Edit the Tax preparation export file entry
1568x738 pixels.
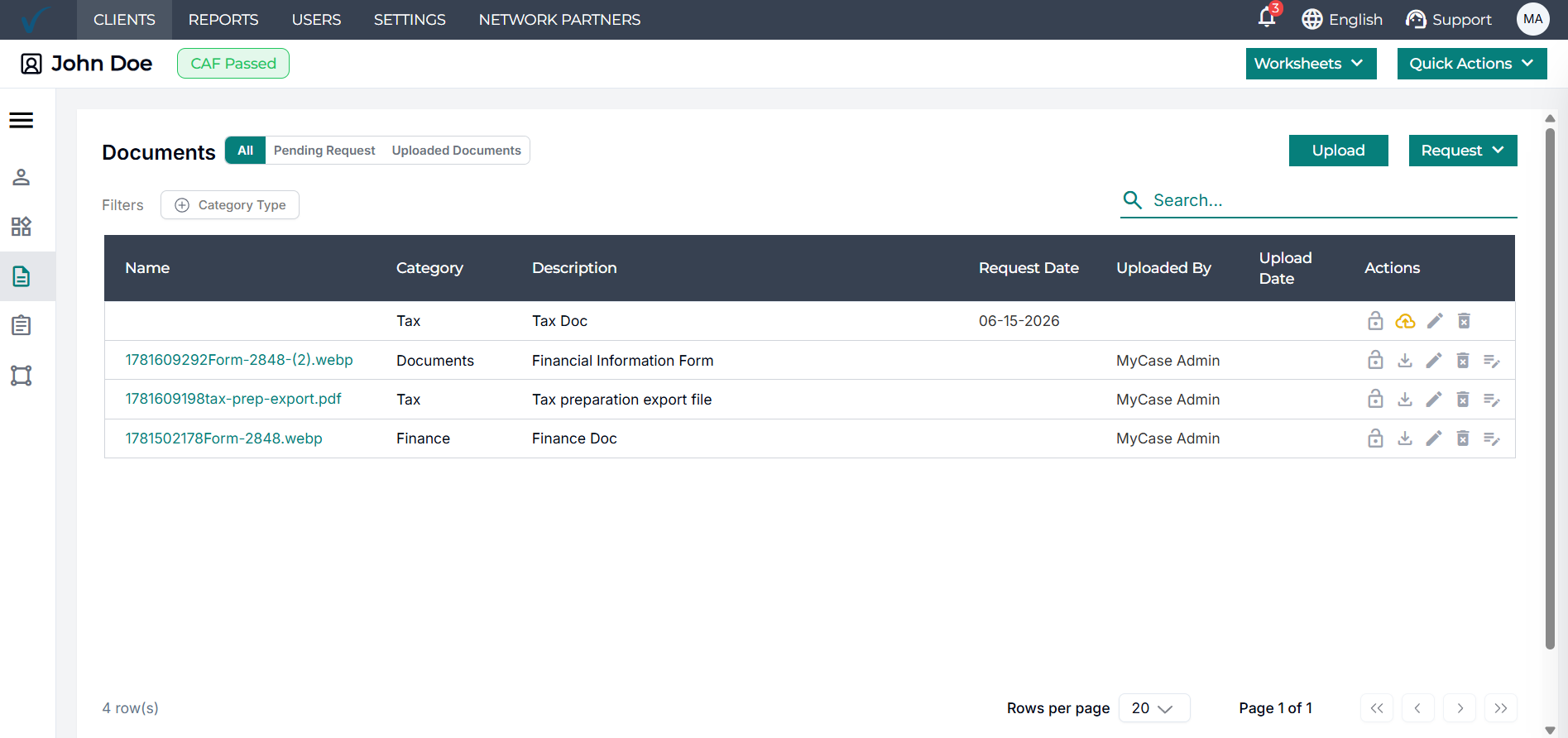click(1434, 400)
